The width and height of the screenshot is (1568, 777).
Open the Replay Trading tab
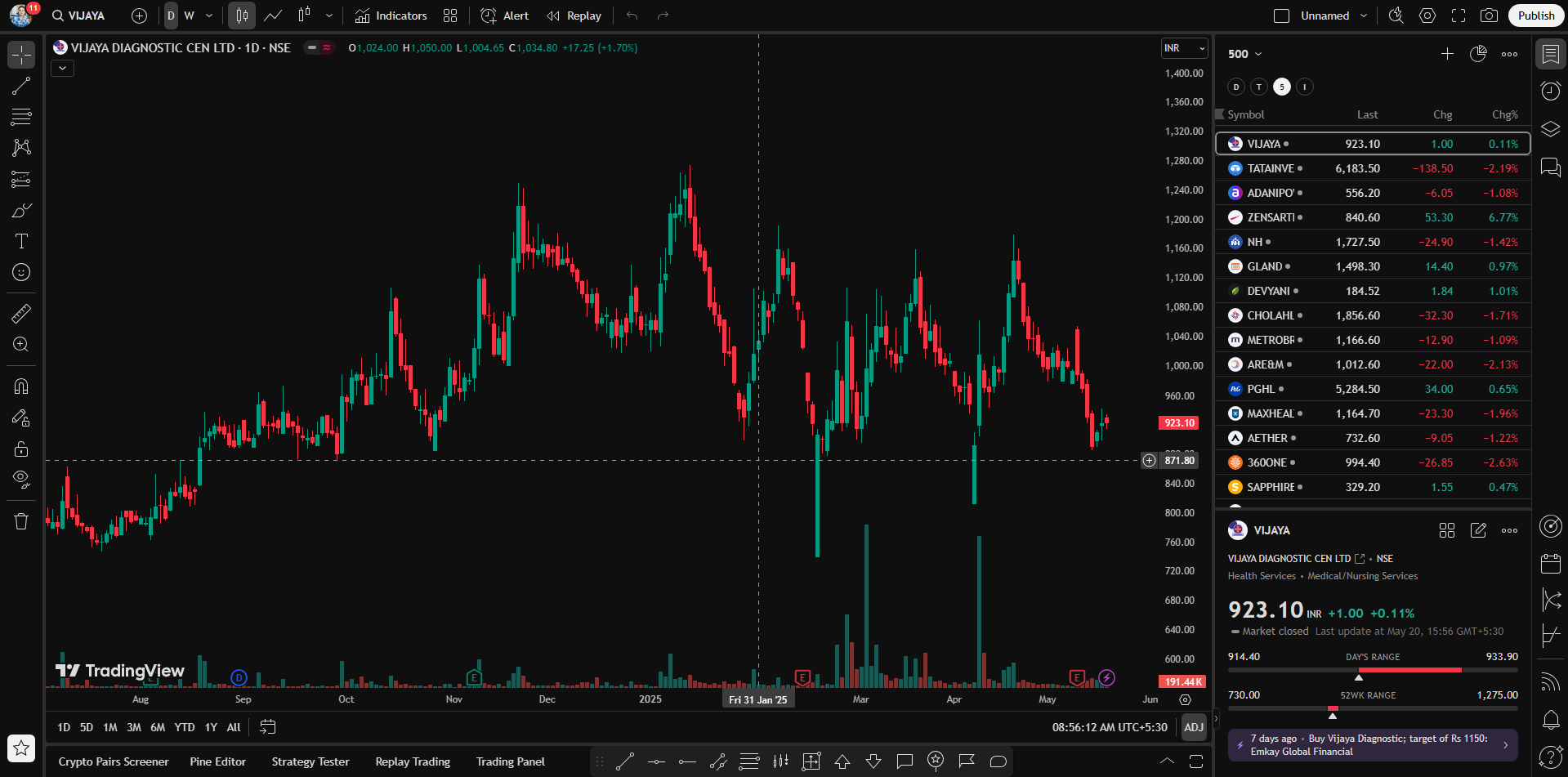click(413, 761)
